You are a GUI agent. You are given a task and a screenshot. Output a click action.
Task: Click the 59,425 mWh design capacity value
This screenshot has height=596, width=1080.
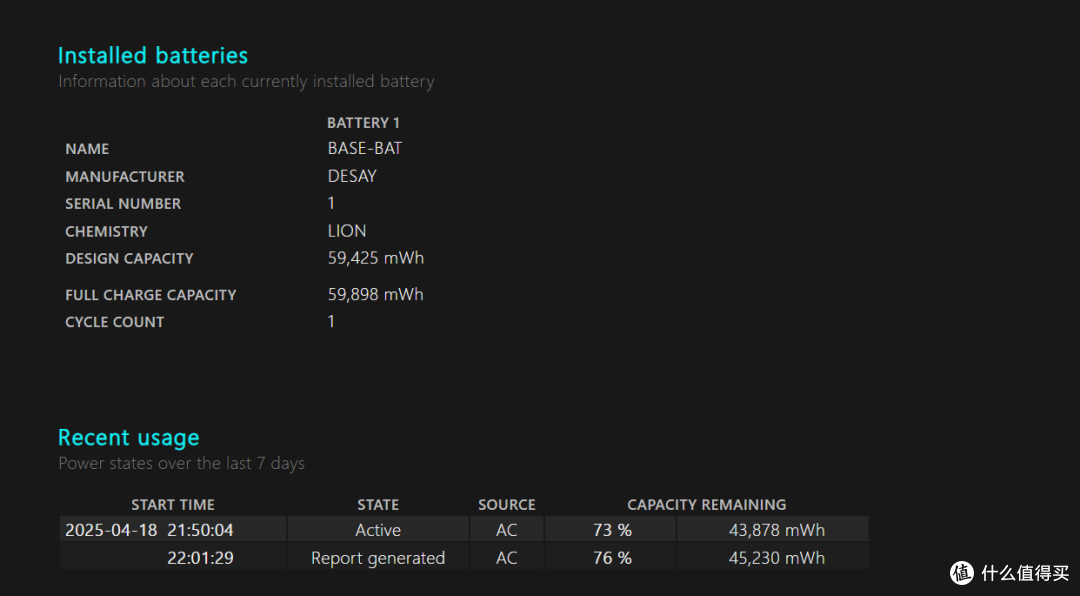pos(375,258)
